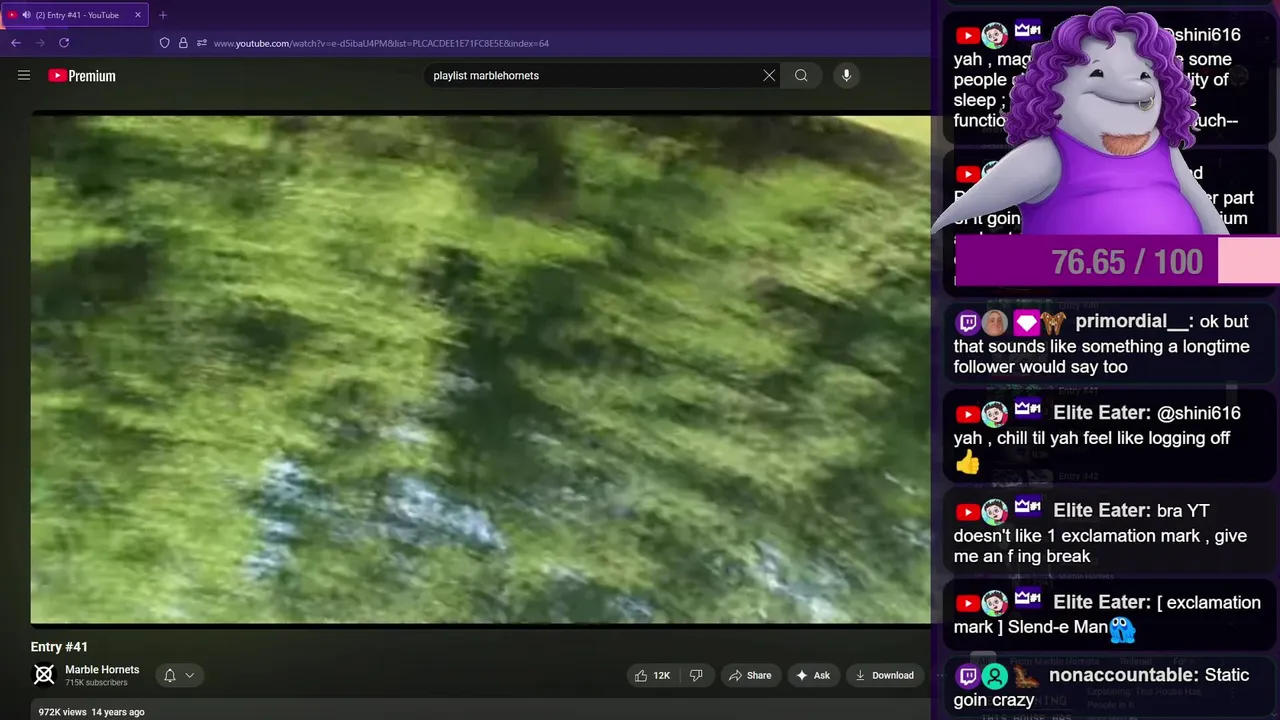This screenshot has width=1280, height=720.
Task: Open the Ask AI button
Action: click(x=812, y=675)
